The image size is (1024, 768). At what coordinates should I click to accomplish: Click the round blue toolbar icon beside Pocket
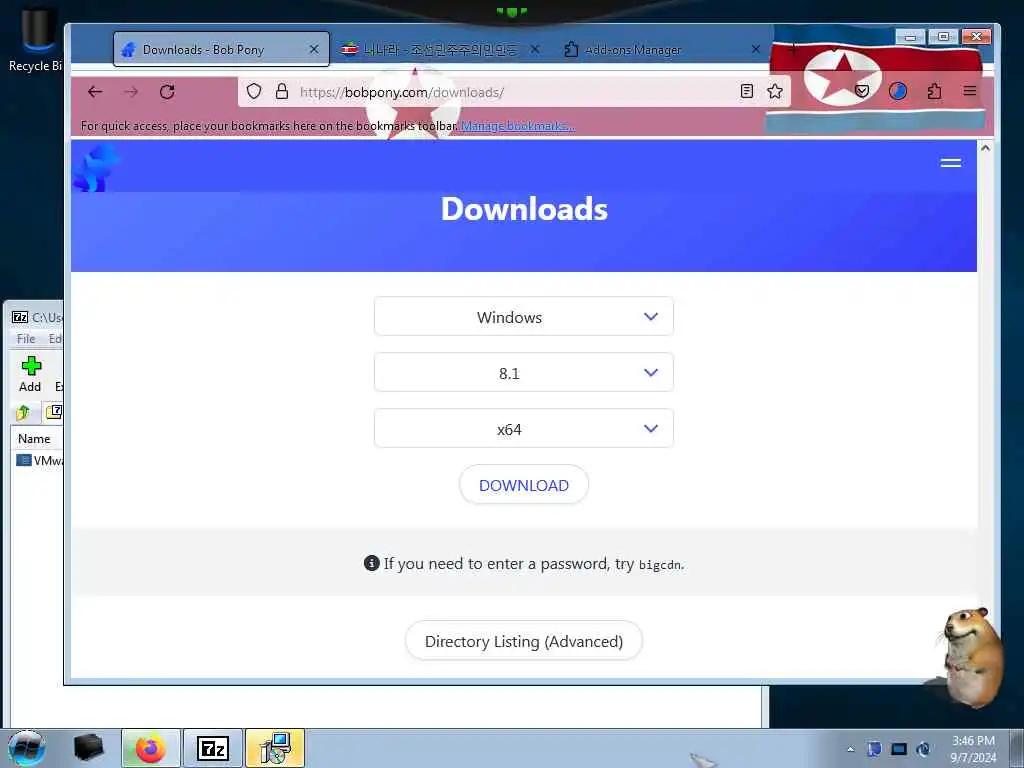(898, 91)
